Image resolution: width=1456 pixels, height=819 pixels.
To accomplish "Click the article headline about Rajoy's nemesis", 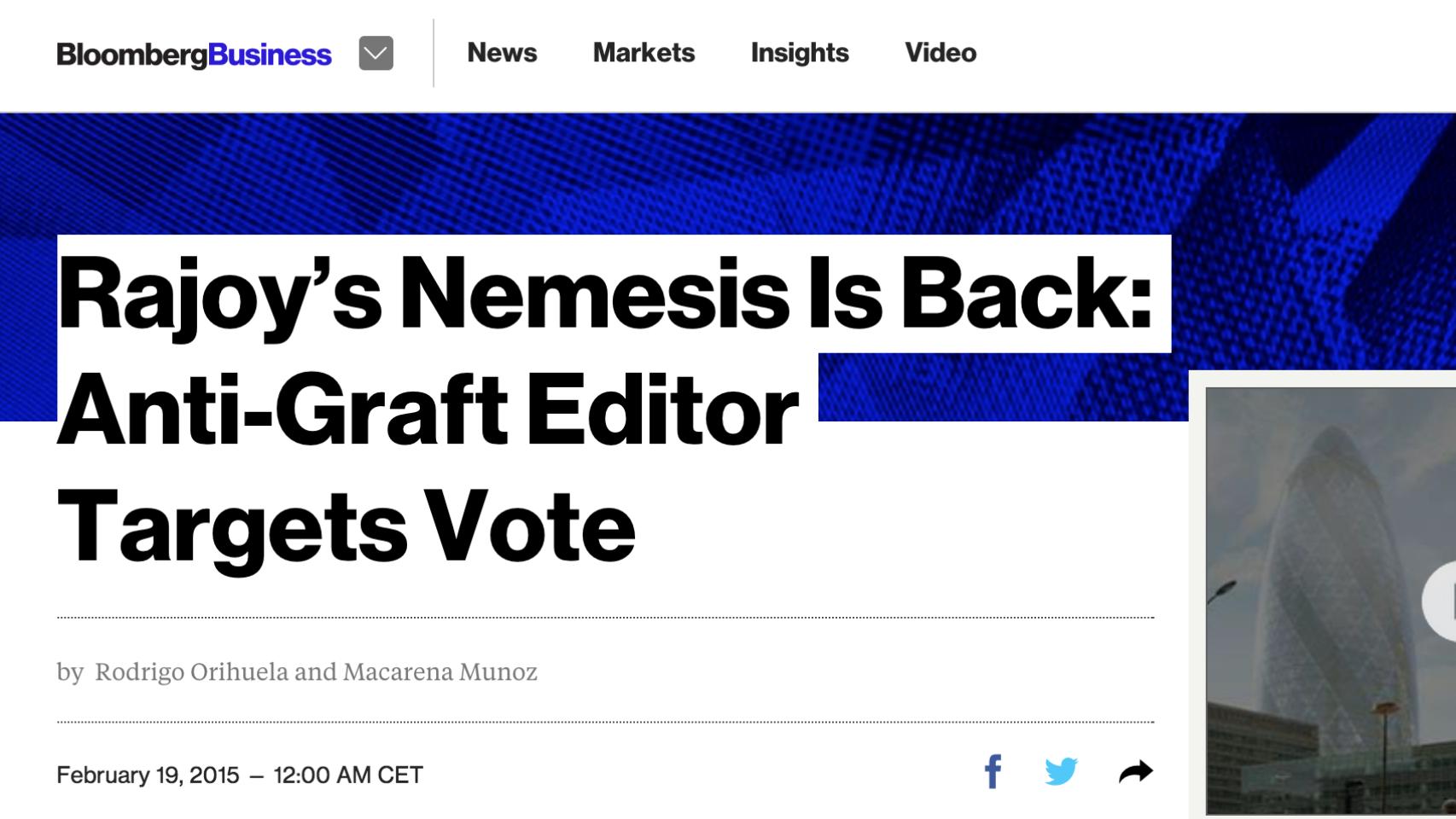I will pyautogui.click(x=597, y=401).
